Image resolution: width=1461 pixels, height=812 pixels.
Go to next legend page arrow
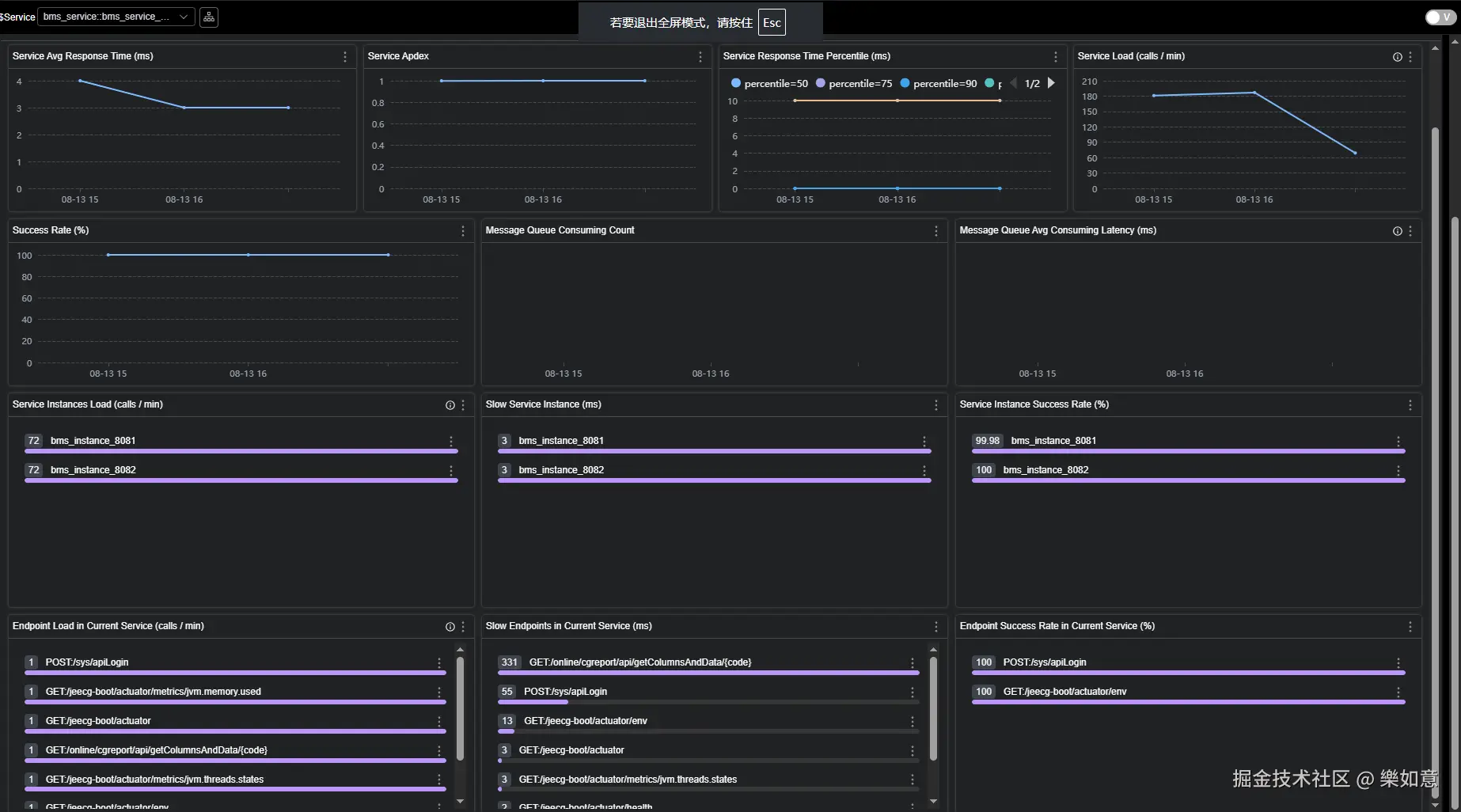[1051, 83]
